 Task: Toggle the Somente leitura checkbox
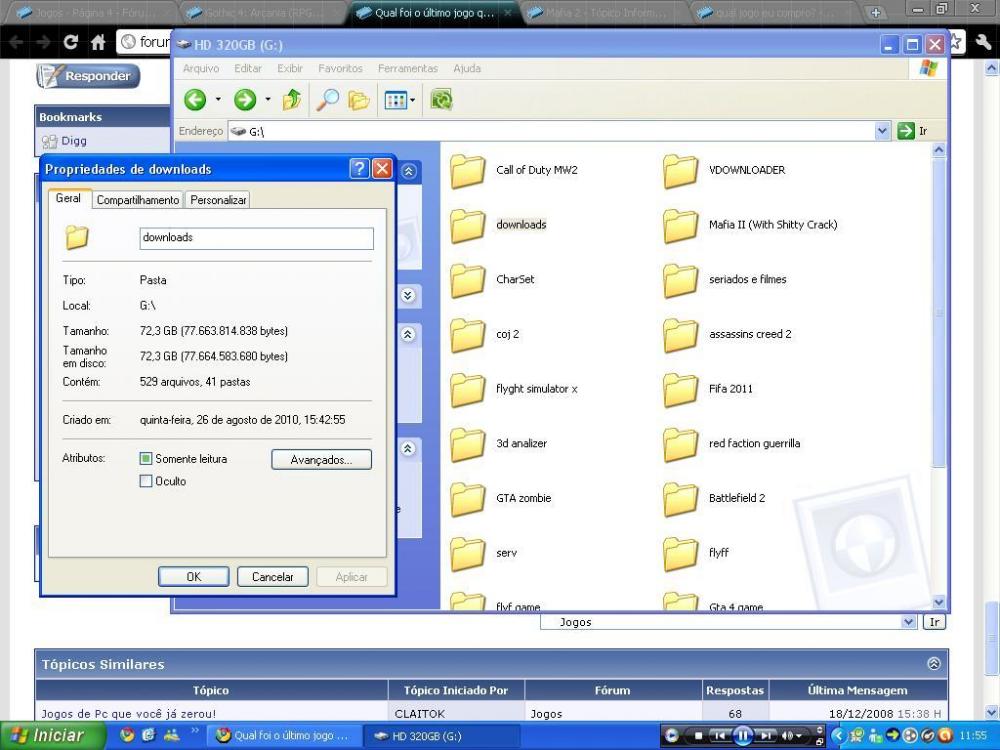pos(146,459)
